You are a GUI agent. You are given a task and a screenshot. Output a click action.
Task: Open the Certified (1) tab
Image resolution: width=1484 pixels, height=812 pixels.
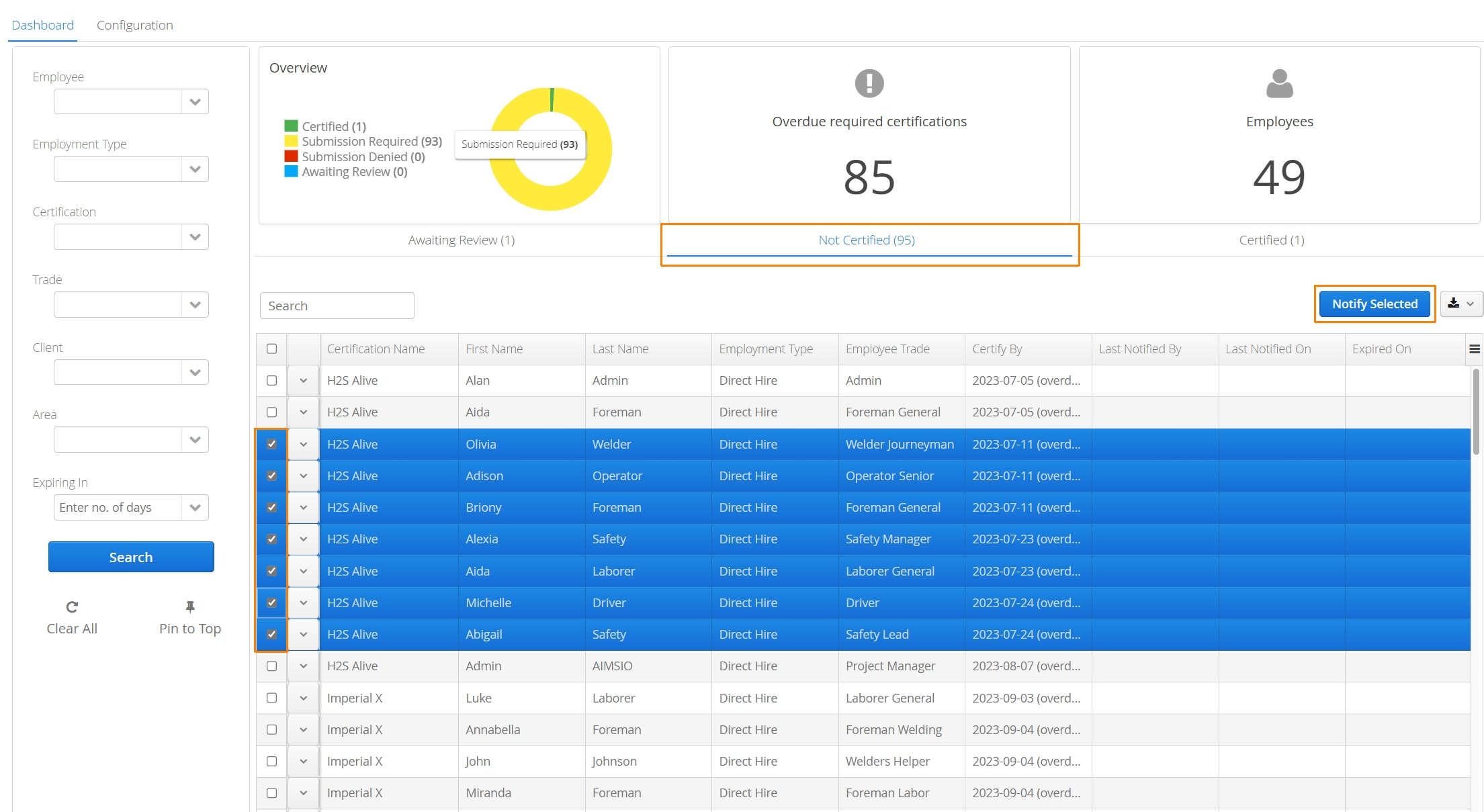(x=1272, y=240)
